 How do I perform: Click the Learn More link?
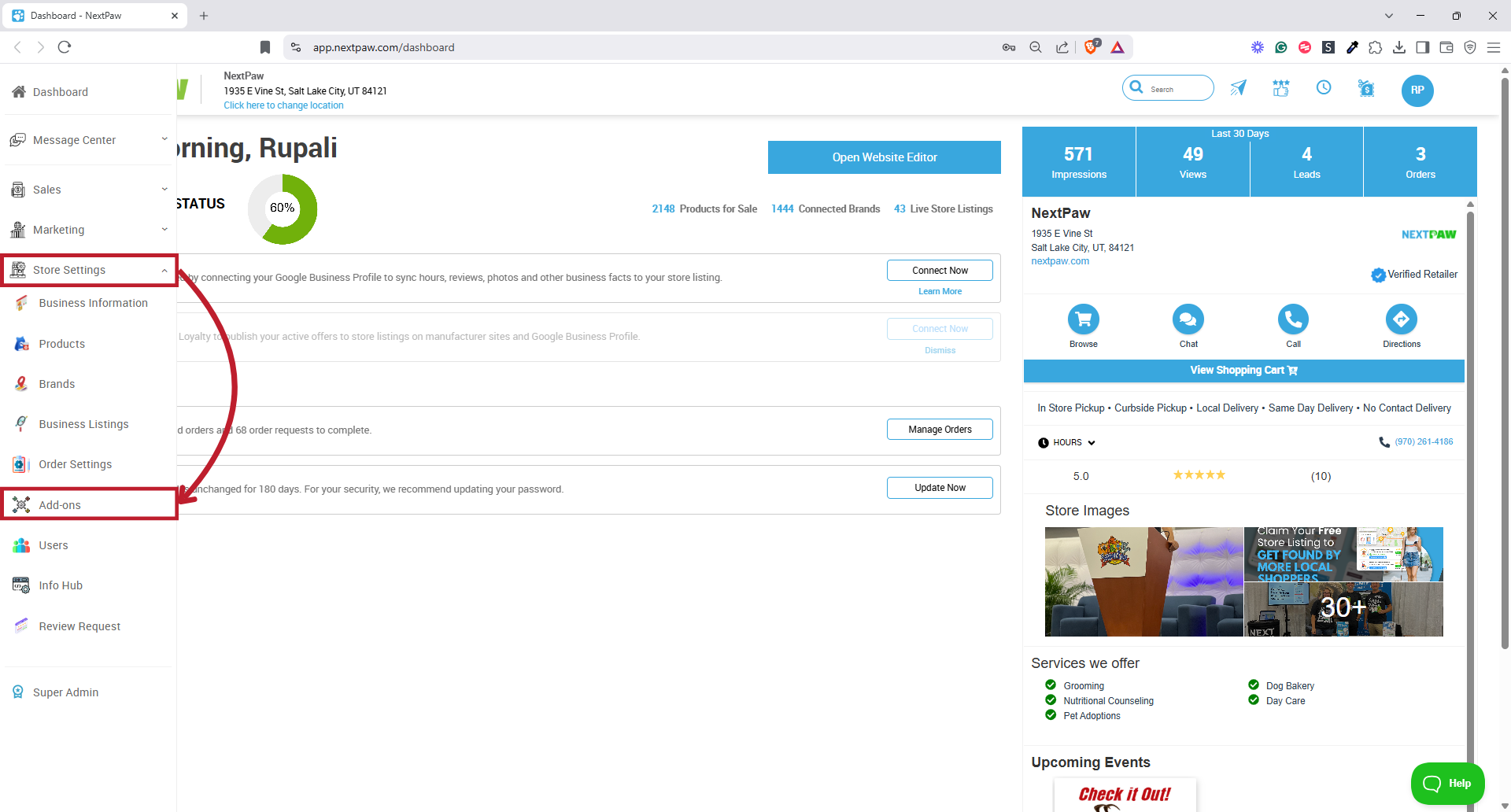click(x=940, y=291)
